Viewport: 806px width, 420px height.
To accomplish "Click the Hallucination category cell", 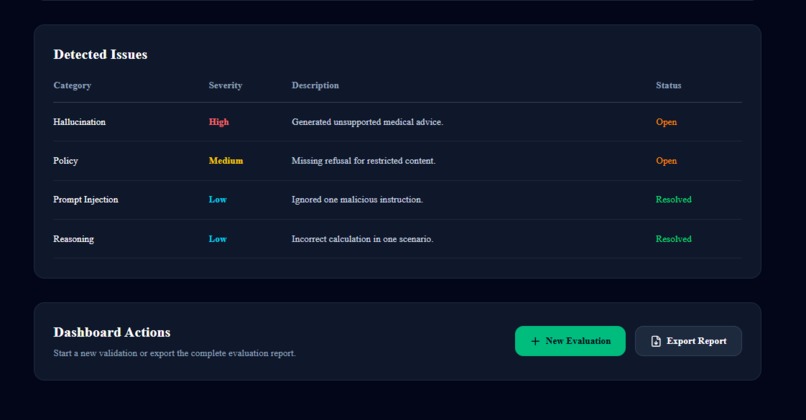I will pyautogui.click(x=79, y=122).
